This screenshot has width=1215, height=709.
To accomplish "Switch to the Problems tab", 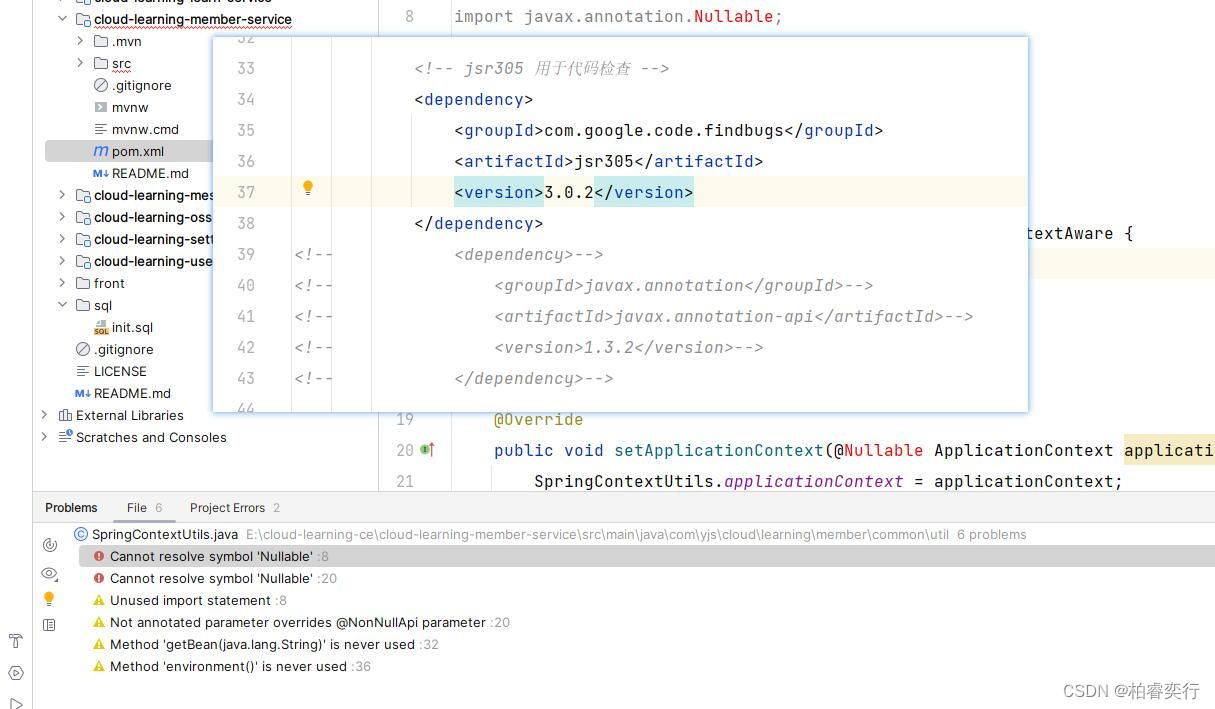I will (x=71, y=508).
